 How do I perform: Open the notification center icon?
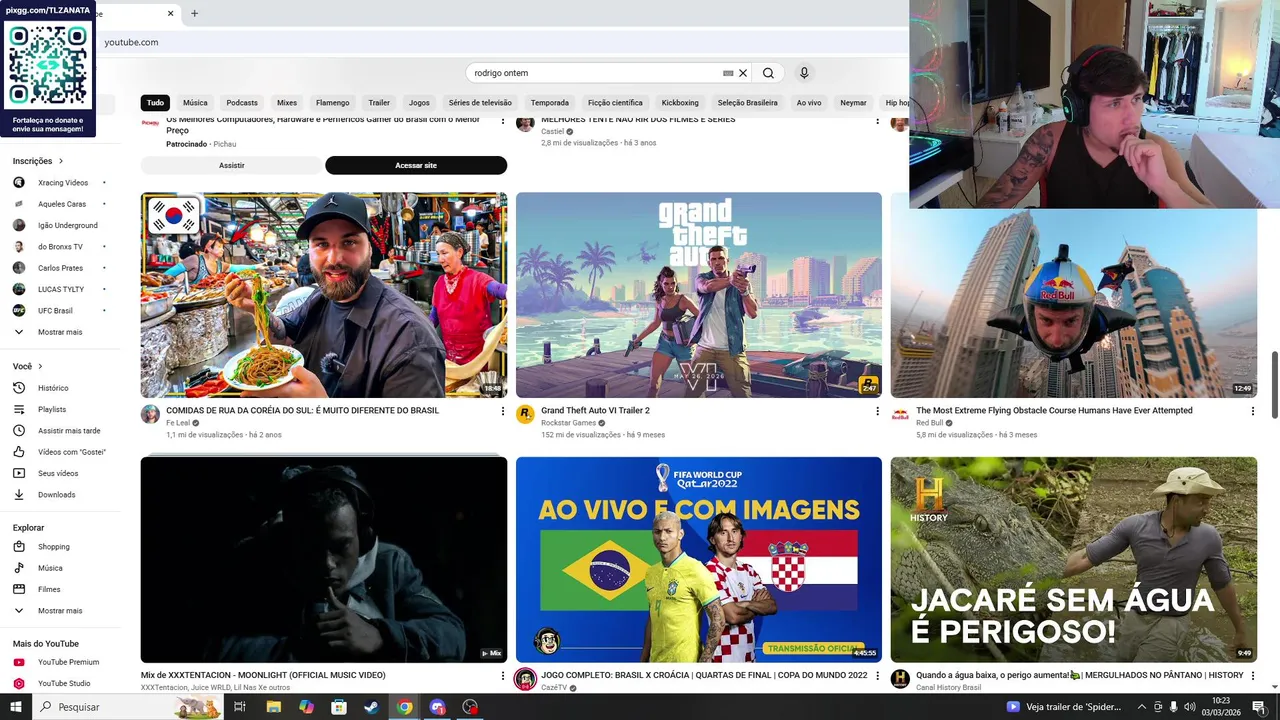click(x=1258, y=707)
